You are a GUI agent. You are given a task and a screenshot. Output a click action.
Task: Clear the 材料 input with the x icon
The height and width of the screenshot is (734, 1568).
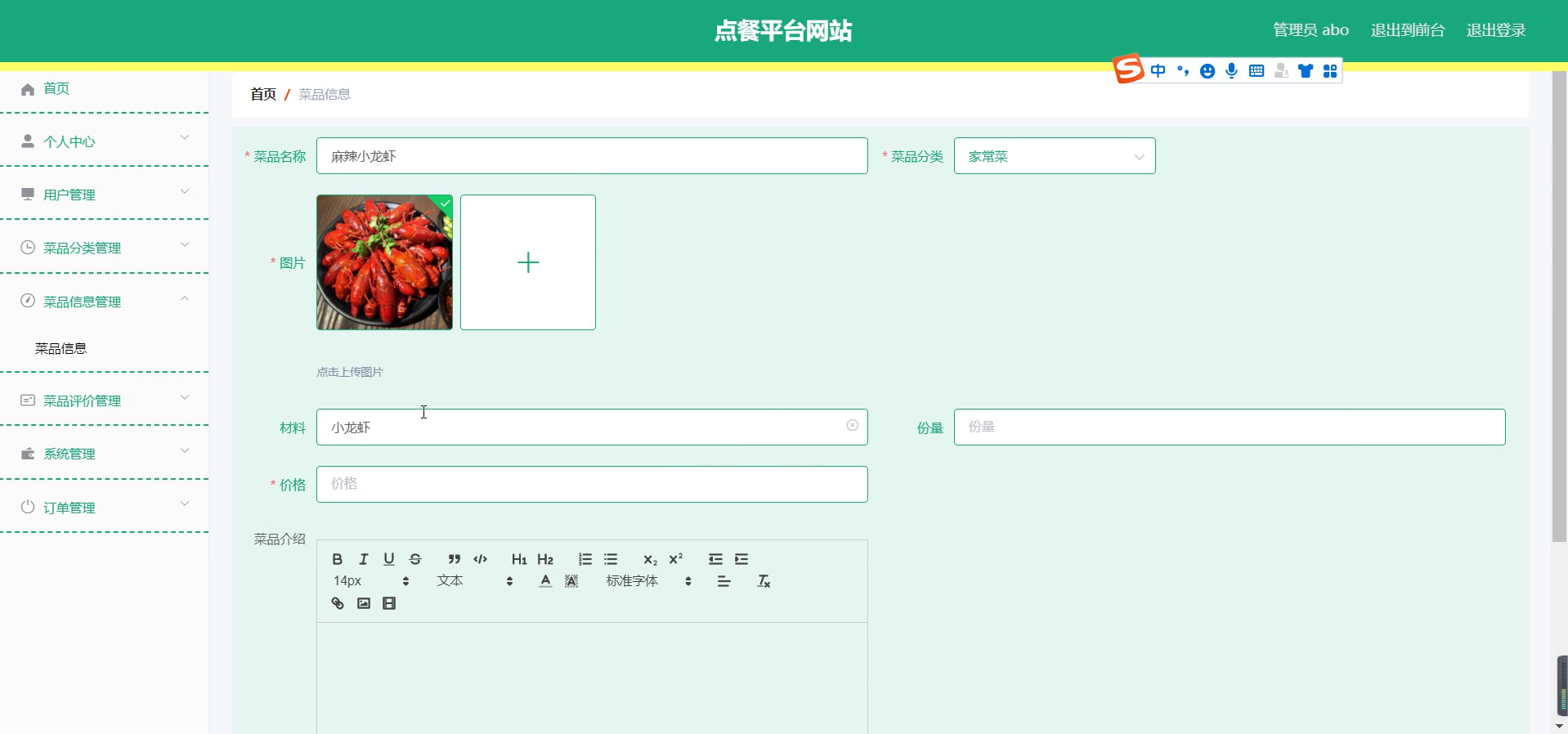852,425
